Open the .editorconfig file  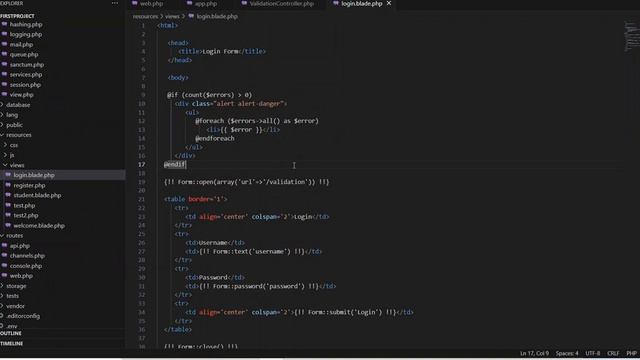(x=23, y=316)
